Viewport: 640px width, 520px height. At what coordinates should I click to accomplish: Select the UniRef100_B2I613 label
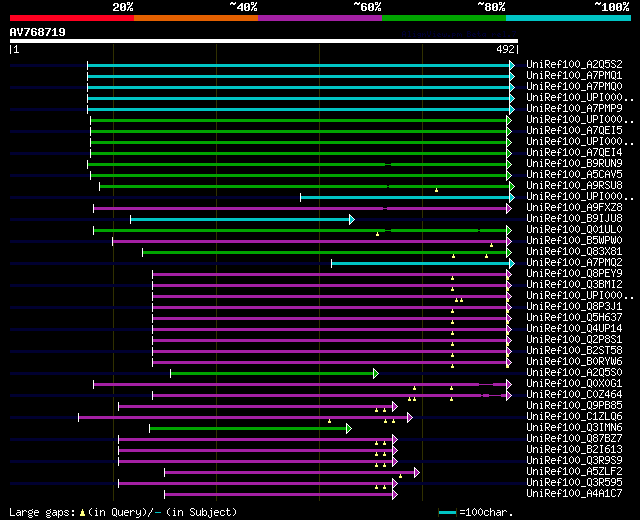click(x=574, y=450)
